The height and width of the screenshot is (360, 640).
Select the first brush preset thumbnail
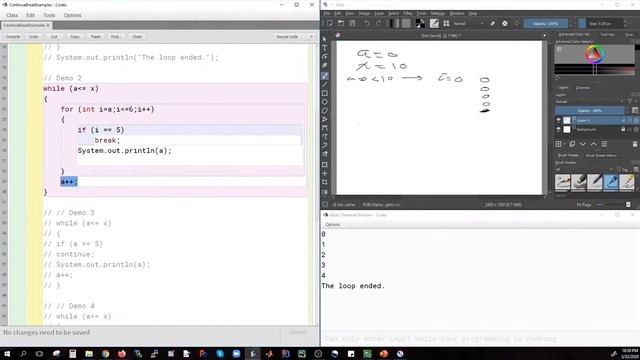(x=562, y=182)
